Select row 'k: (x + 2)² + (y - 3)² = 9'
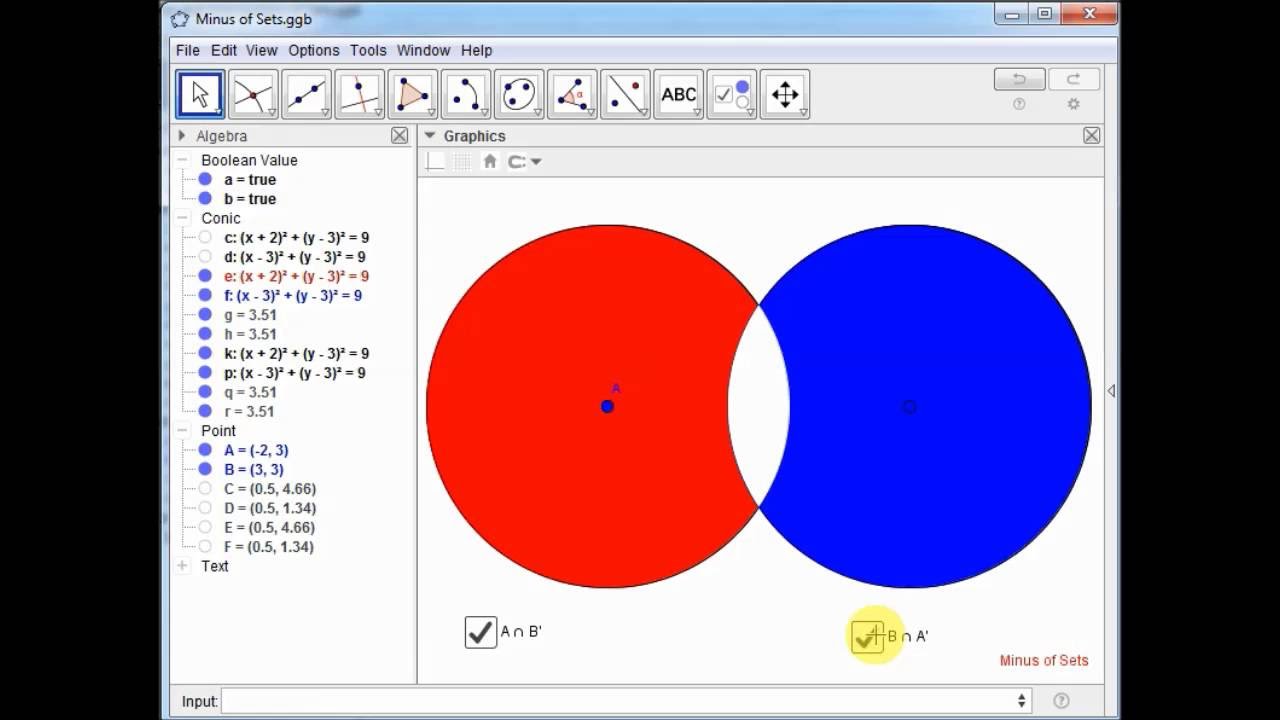 (x=296, y=353)
